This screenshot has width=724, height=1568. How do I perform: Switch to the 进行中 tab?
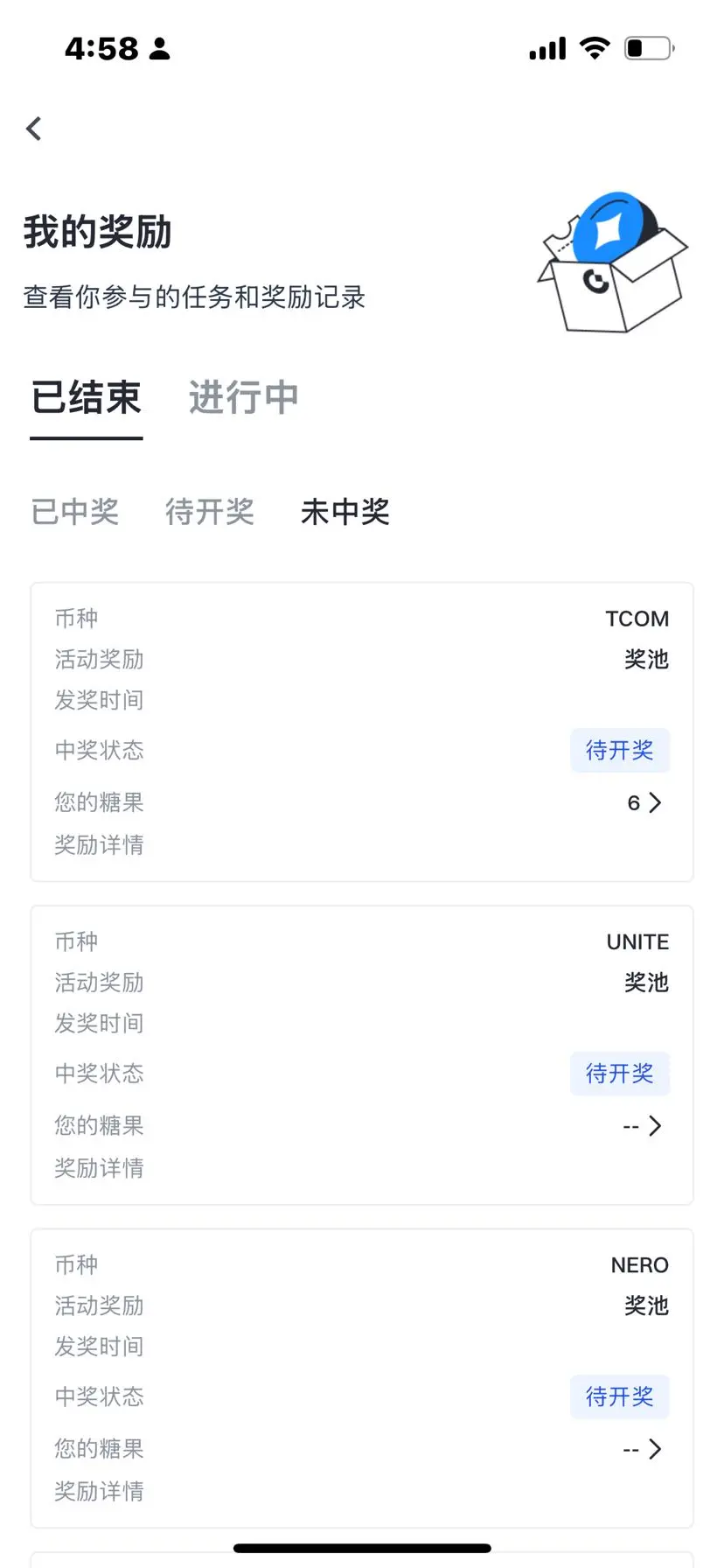(x=244, y=398)
